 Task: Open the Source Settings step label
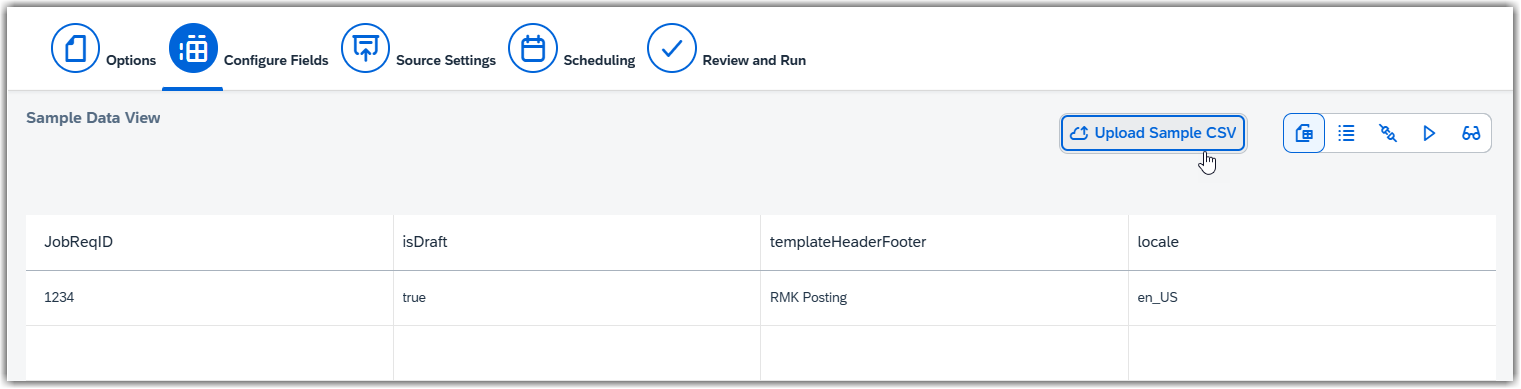[446, 60]
